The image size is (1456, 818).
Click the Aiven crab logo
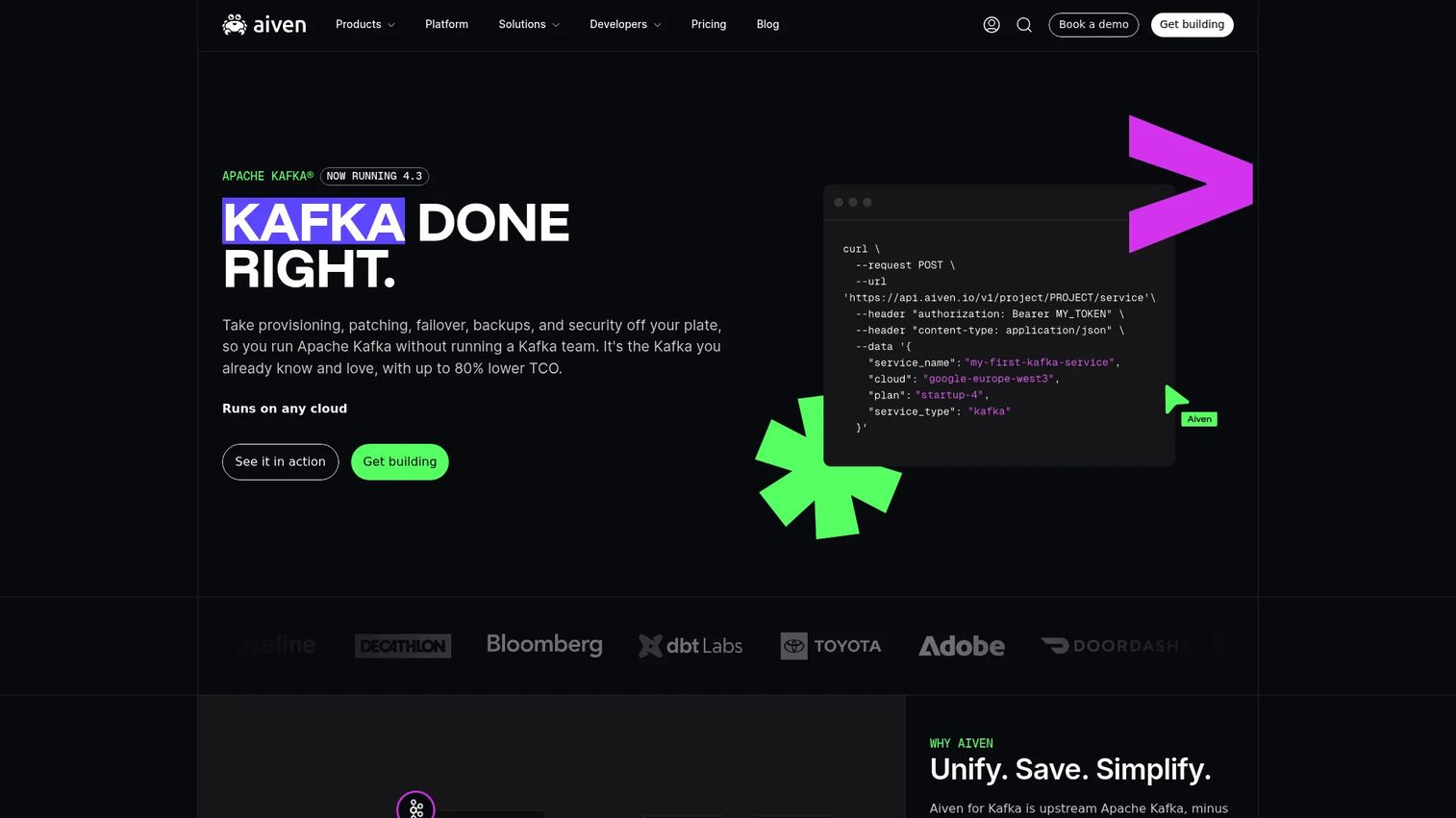click(264, 24)
